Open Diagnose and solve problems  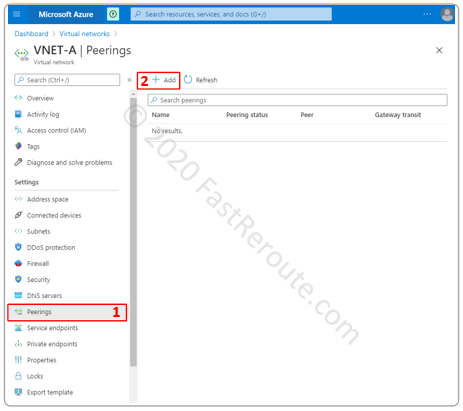coord(69,162)
